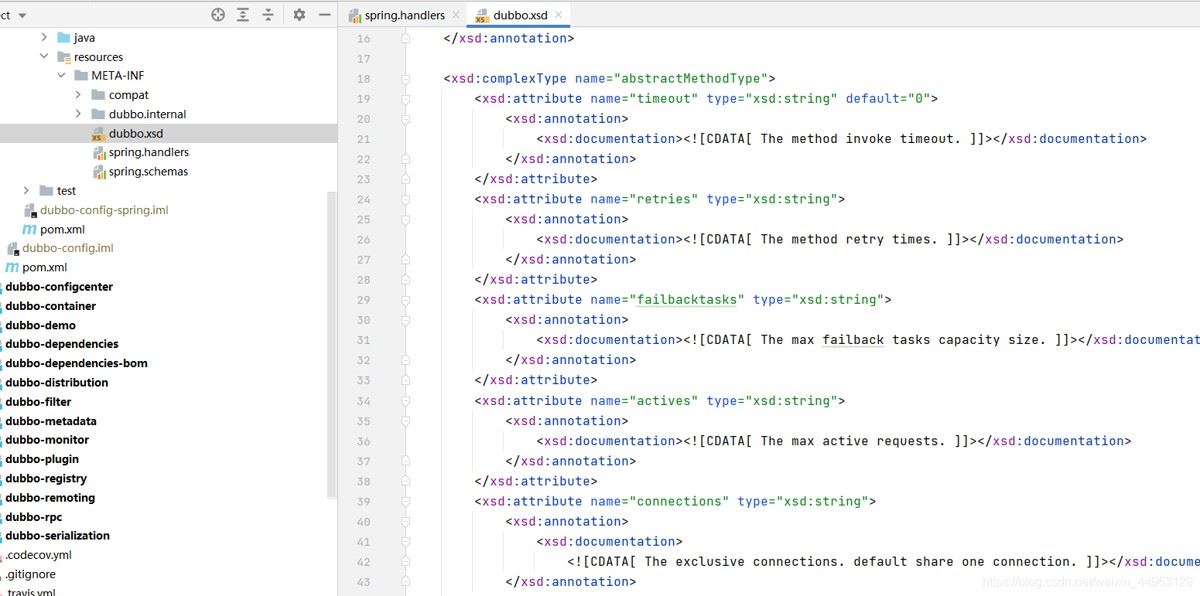Select the dubbo-rpc module
Image resolution: width=1200 pixels, height=596 pixels.
pyautogui.click(x=33, y=517)
